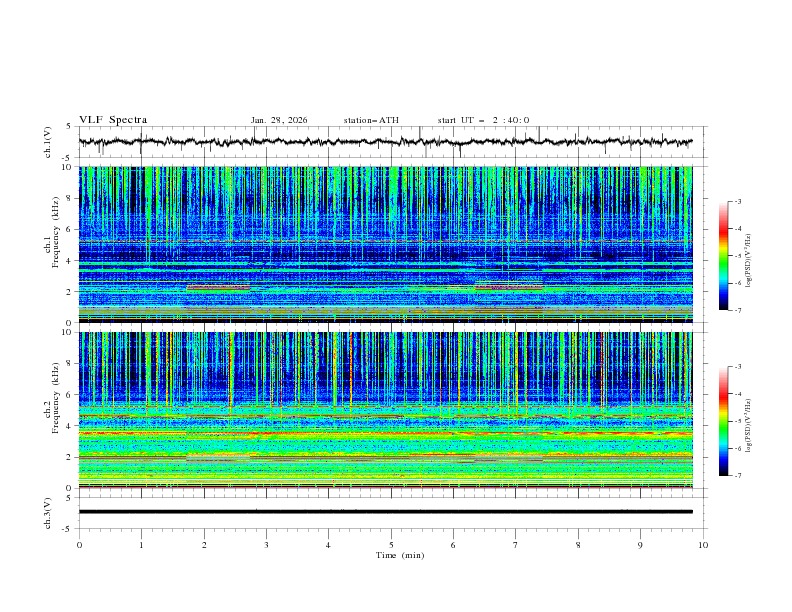Select the date text "Jan. 28, 2026"
The height and width of the screenshot is (612, 792).
tap(279, 120)
